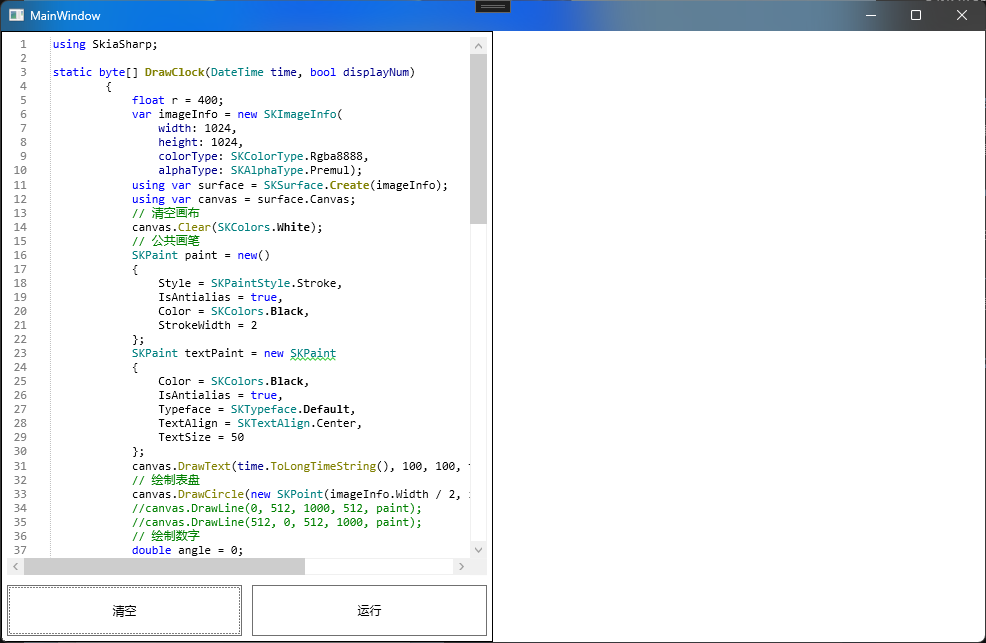The height and width of the screenshot is (643, 986).
Task: Click vertical scrollbar track below the thumb
Action: [478, 380]
